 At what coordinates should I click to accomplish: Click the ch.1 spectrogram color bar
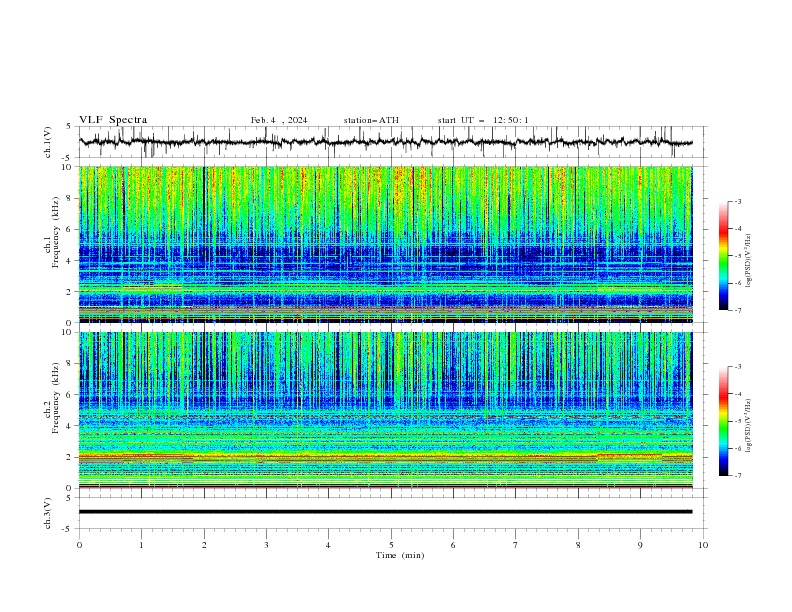[x=723, y=256]
